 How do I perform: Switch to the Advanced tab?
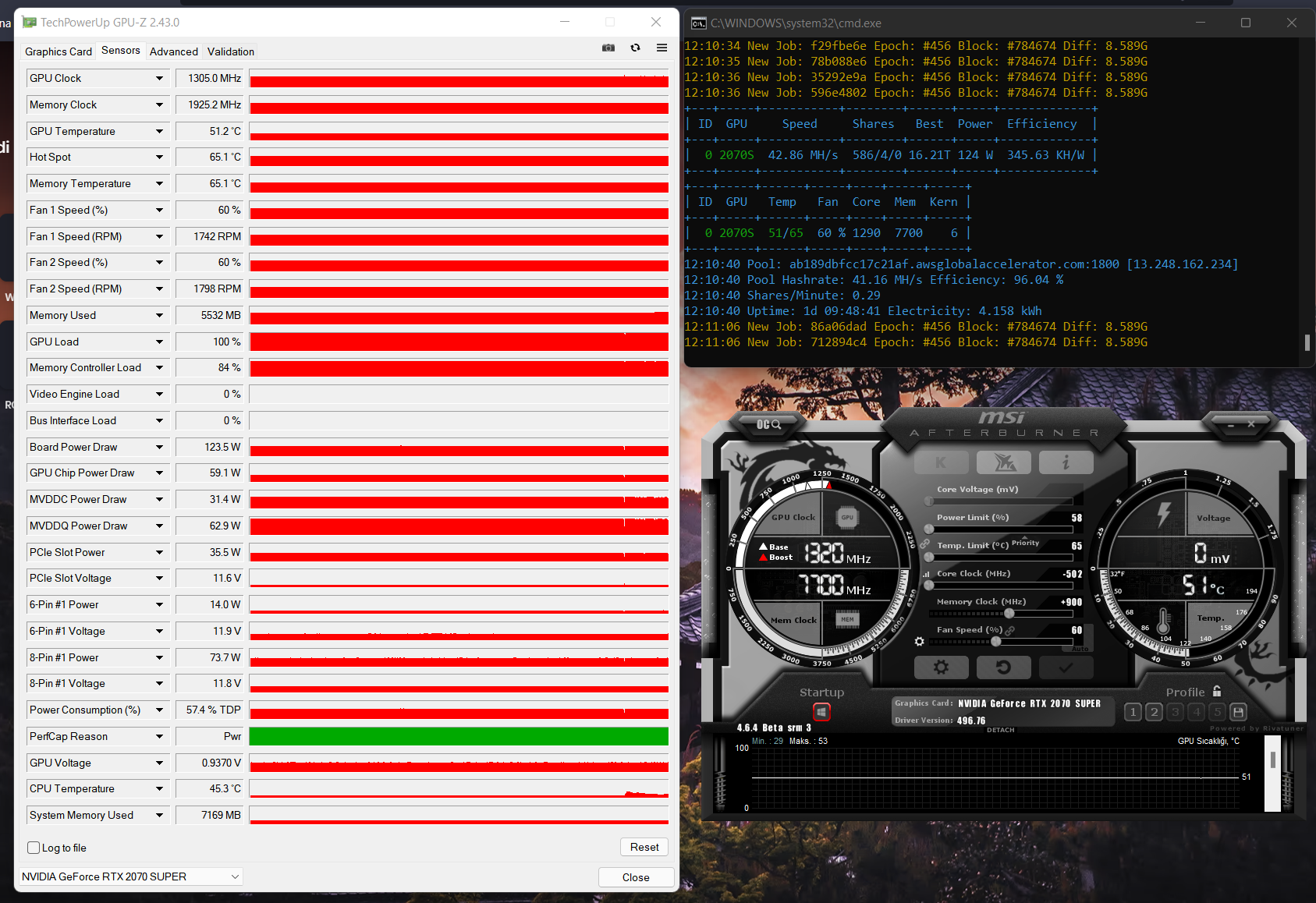(174, 51)
